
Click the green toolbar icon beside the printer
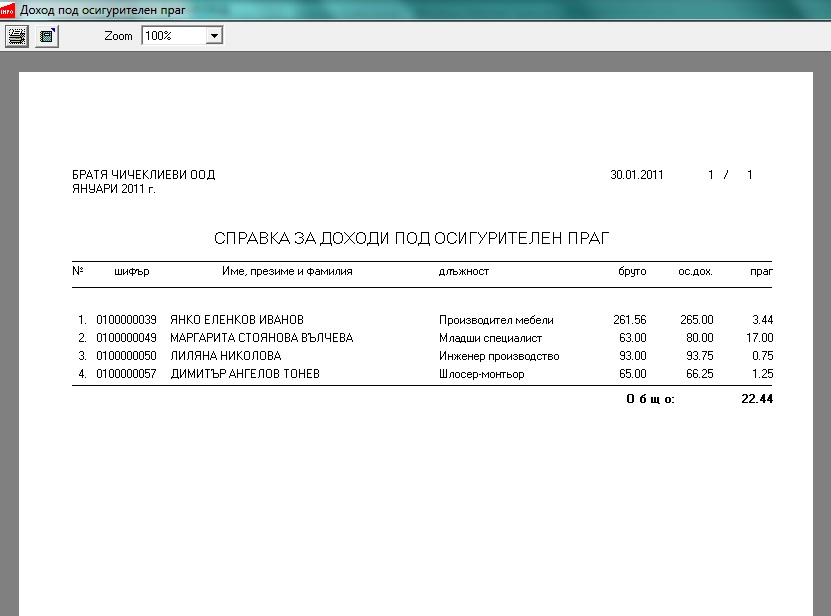click(47, 36)
